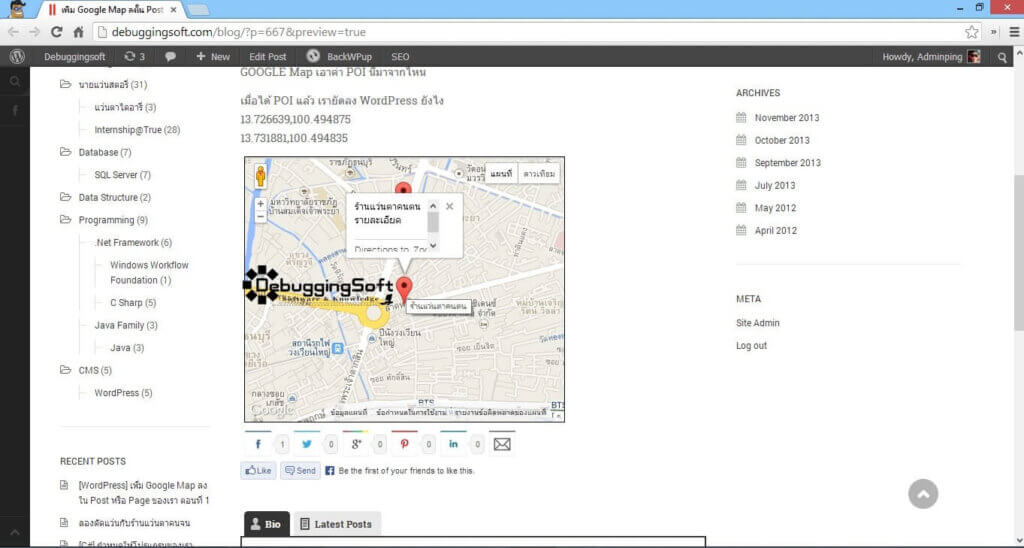Share post on Facebook icon
Viewport: 1024px width, 548px height.
click(x=258, y=444)
